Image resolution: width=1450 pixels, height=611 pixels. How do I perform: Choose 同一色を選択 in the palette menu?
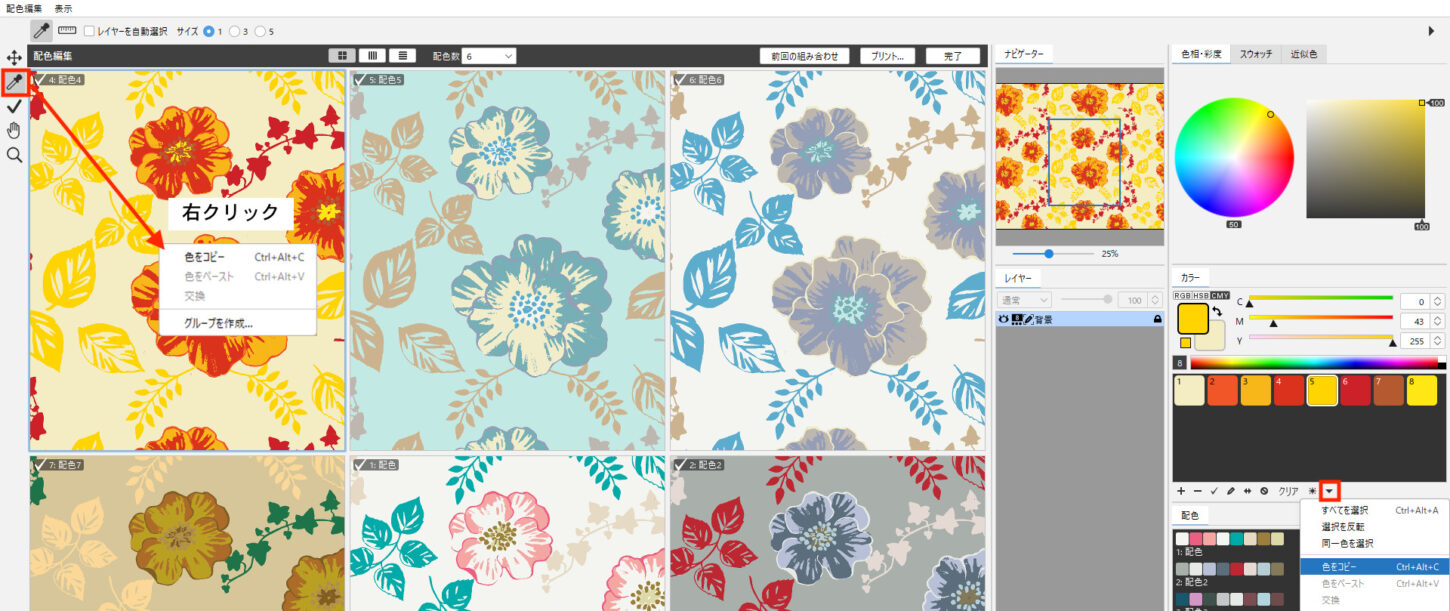click(x=1375, y=543)
